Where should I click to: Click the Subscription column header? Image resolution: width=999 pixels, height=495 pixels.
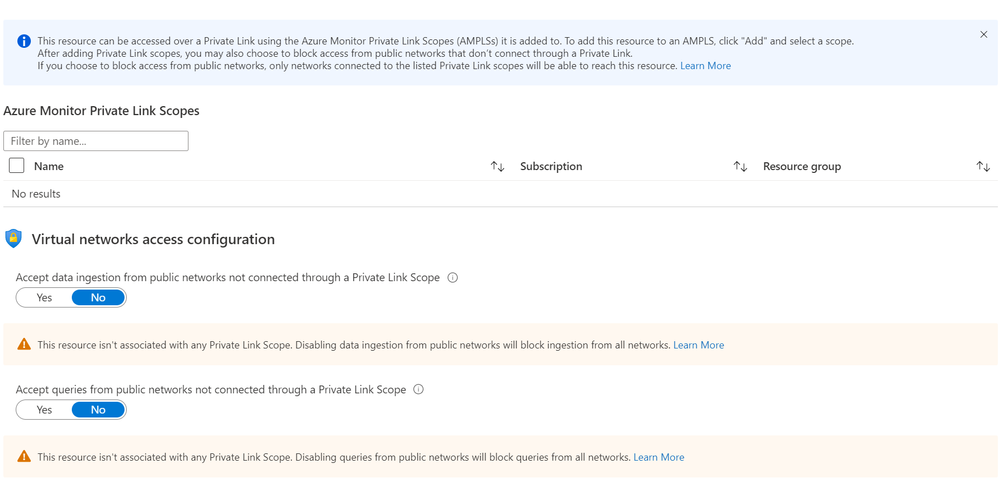[x=551, y=167]
